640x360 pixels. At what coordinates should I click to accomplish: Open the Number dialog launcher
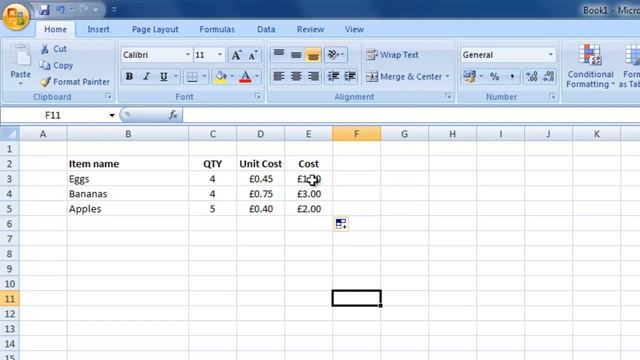coord(552,96)
